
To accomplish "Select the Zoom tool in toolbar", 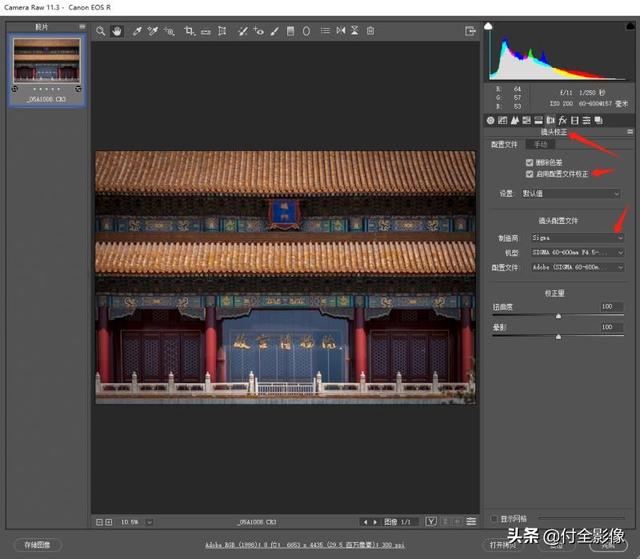I will pyautogui.click(x=101, y=31).
